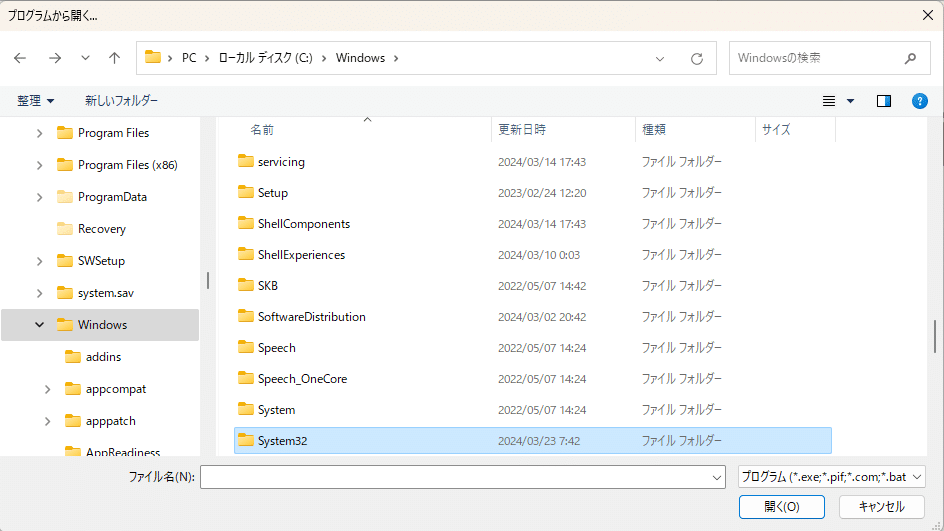Viewport: 944px width, 531px height.
Task: Collapse the Windows tree node
Action: click(40, 325)
